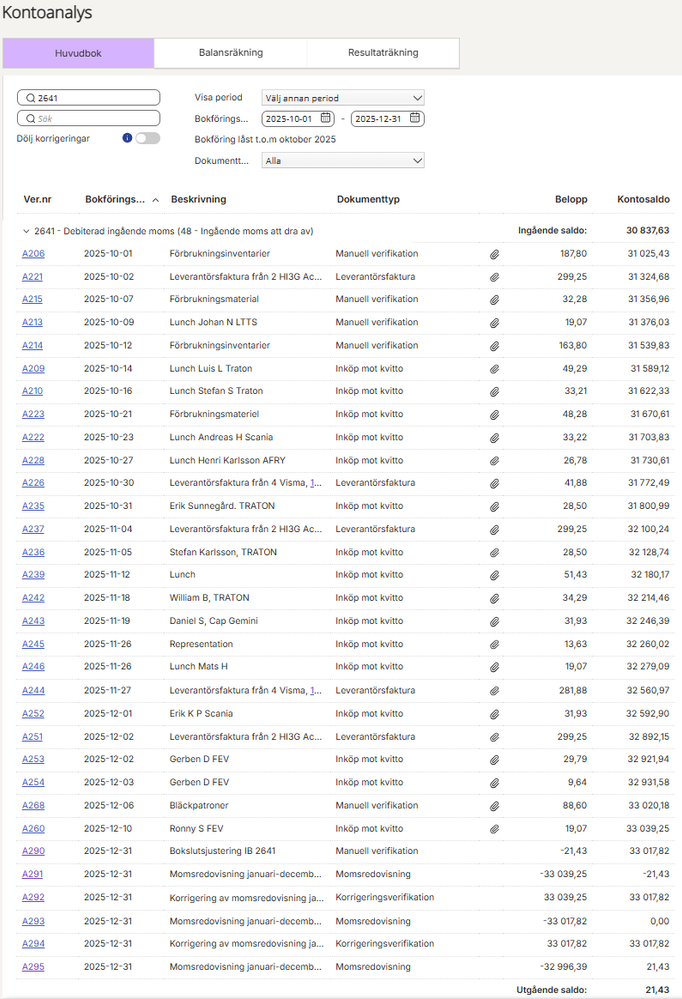Viewport: 682px width, 999px height.
Task: Switch to the Balansräkning tab
Action: pos(231,53)
